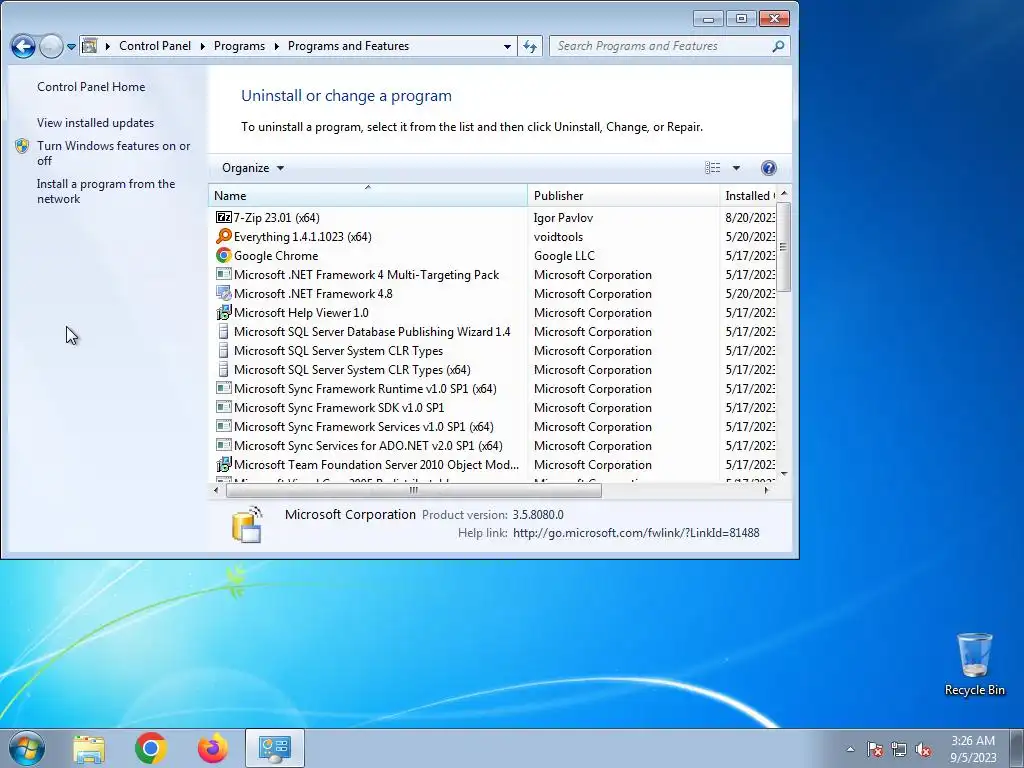Click the Sync Framework SDK v1.0 SP1 icon
The image size is (1024, 768).
tap(223, 407)
